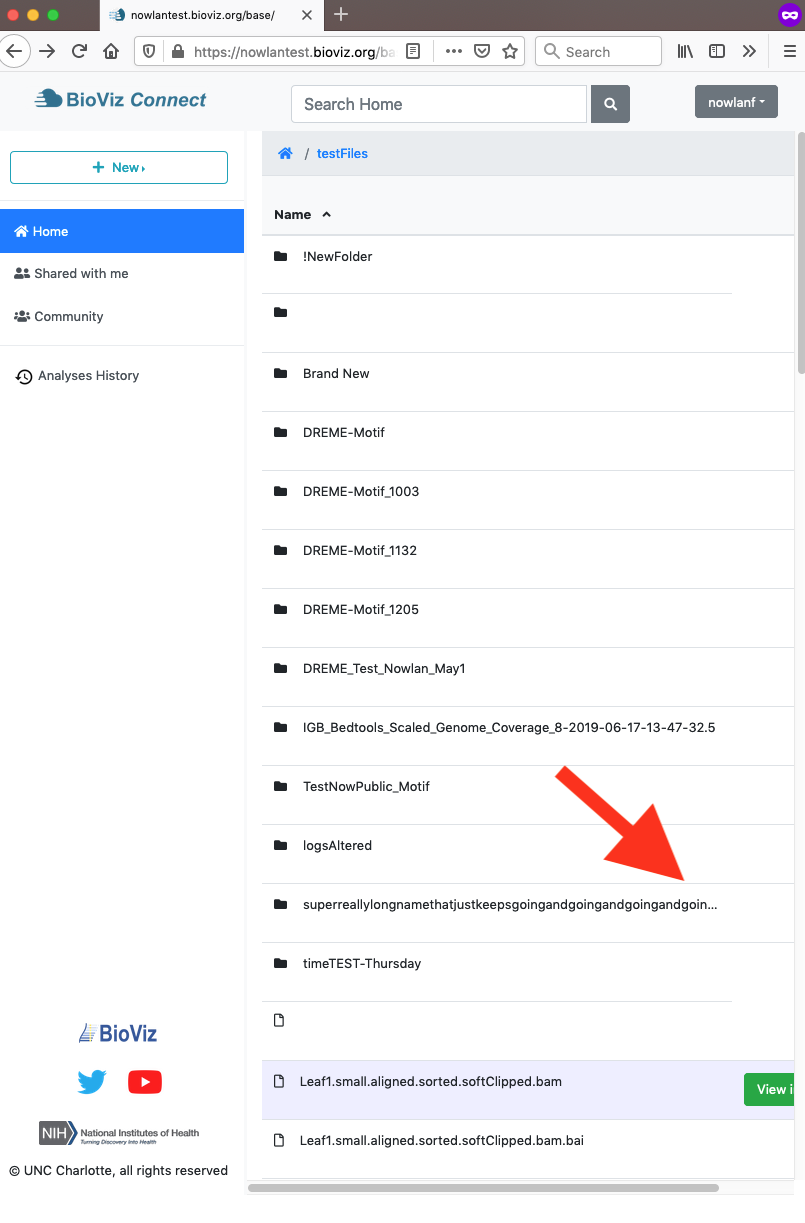The width and height of the screenshot is (805, 1223).
Task: Expand the New dropdown button
Action: (119, 167)
